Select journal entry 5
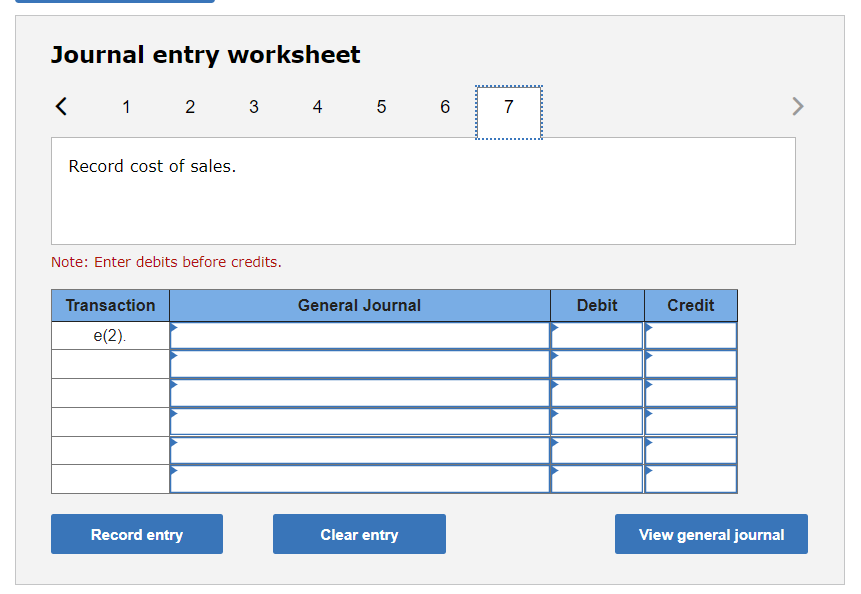 coord(381,106)
